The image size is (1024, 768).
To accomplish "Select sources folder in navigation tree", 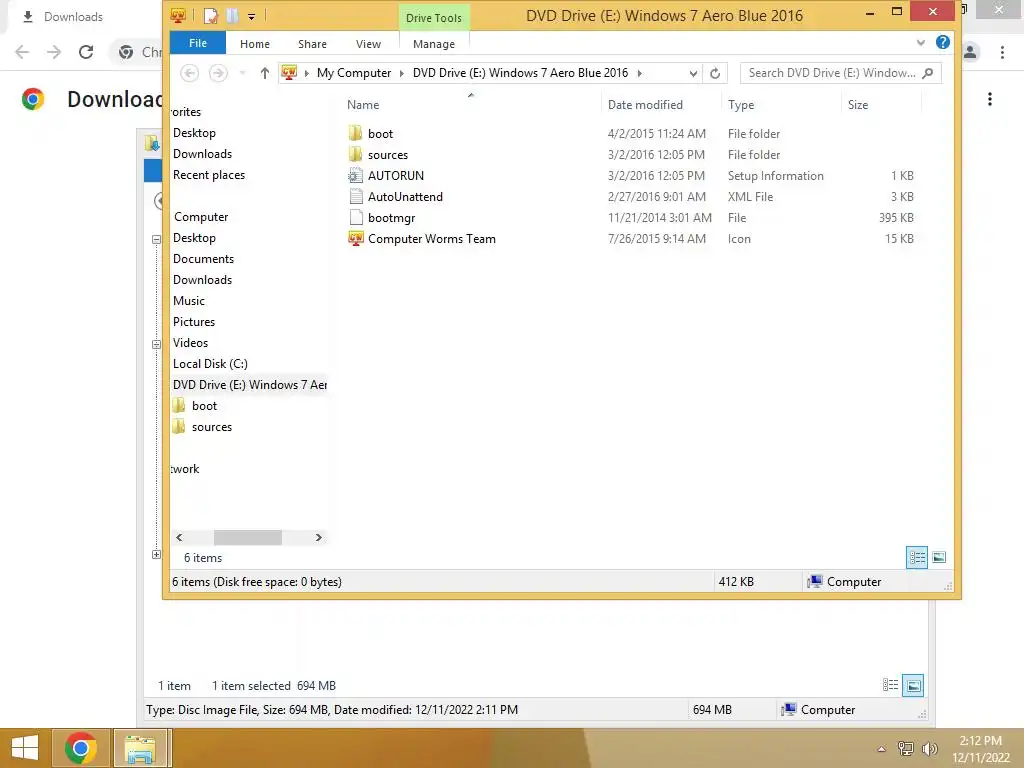I will pos(202,426).
